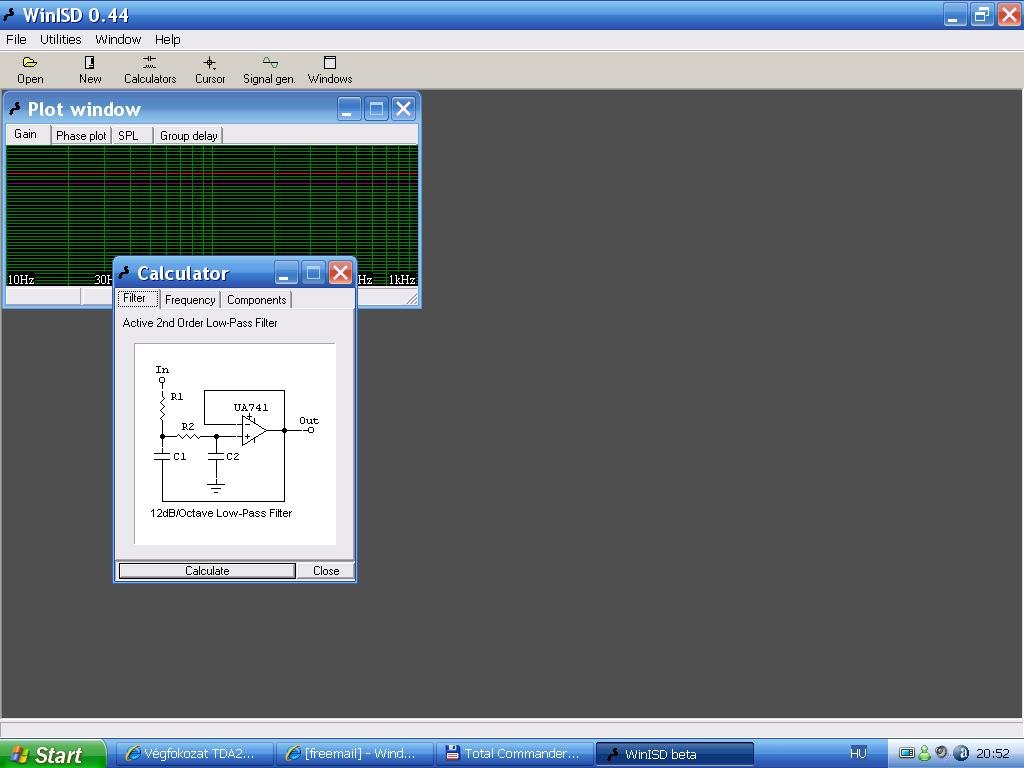The width and height of the screenshot is (1024, 768).
Task: Click the 1kHz axis label
Action: (x=402, y=280)
